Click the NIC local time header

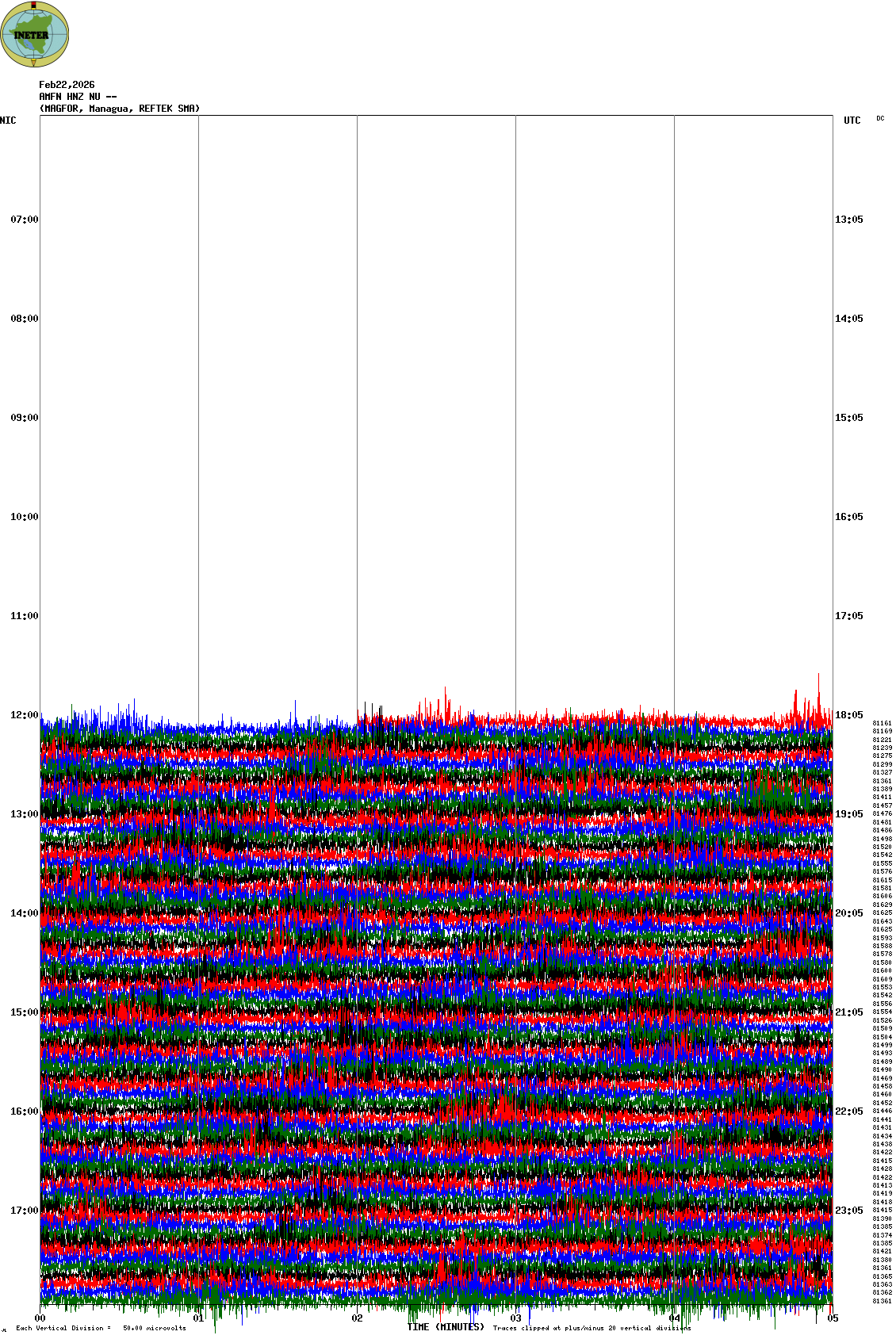click(8, 121)
